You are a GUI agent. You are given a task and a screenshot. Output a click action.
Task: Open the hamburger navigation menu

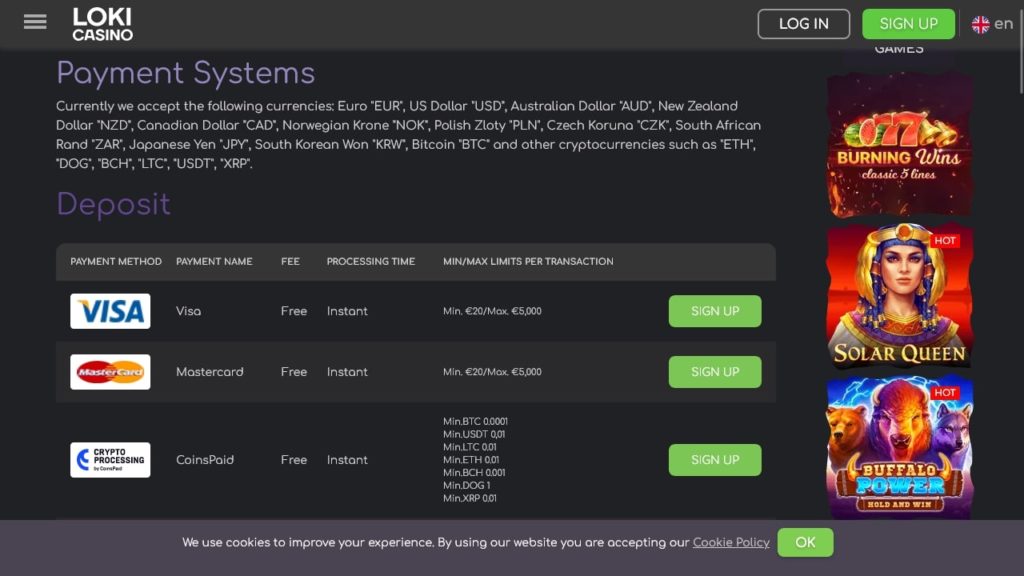pyautogui.click(x=35, y=23)
